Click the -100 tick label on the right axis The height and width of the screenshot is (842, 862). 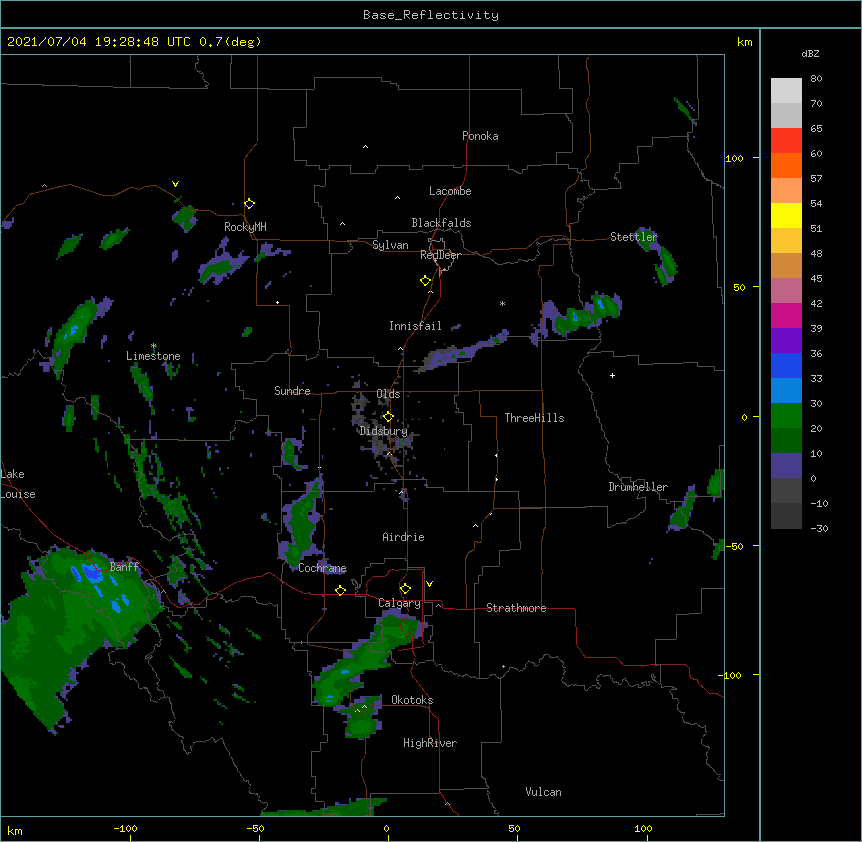click(731, 675)
